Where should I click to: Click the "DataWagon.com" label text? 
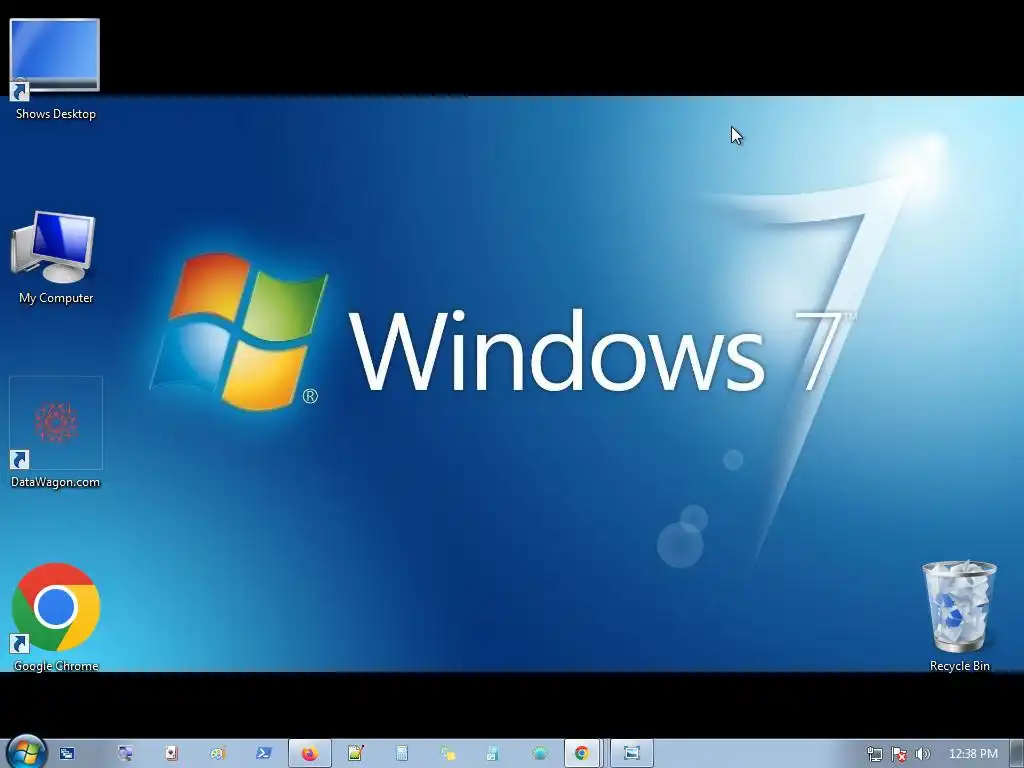click(56, 482)
